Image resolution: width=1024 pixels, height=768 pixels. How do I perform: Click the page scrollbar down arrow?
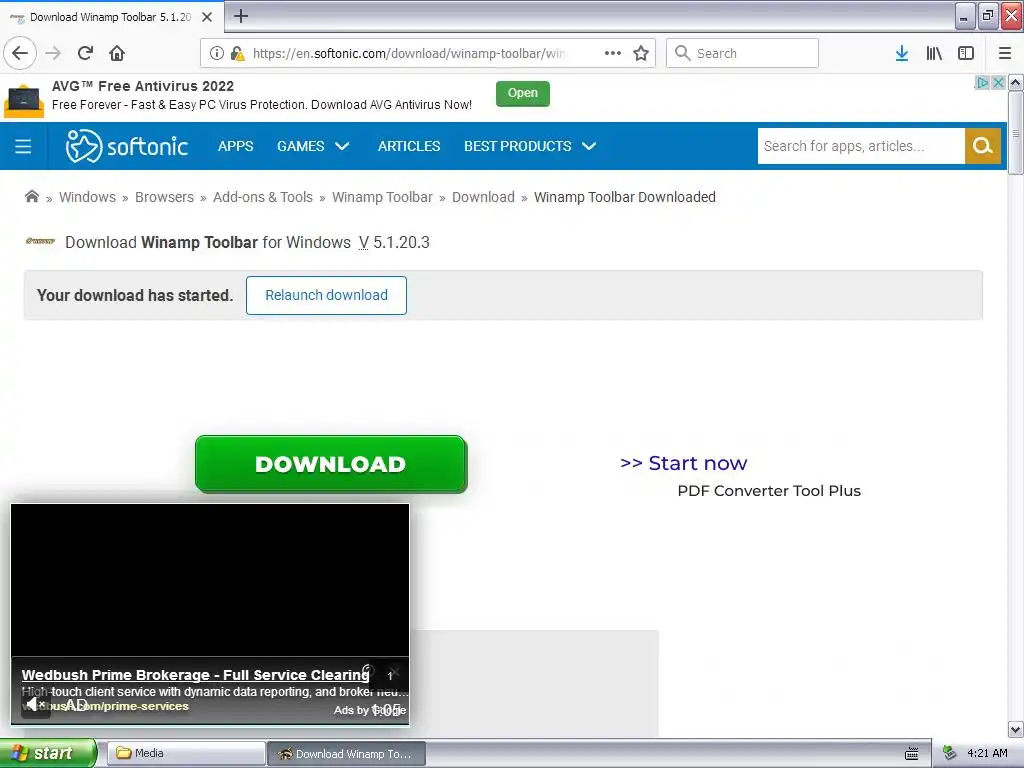(1016, 729)
